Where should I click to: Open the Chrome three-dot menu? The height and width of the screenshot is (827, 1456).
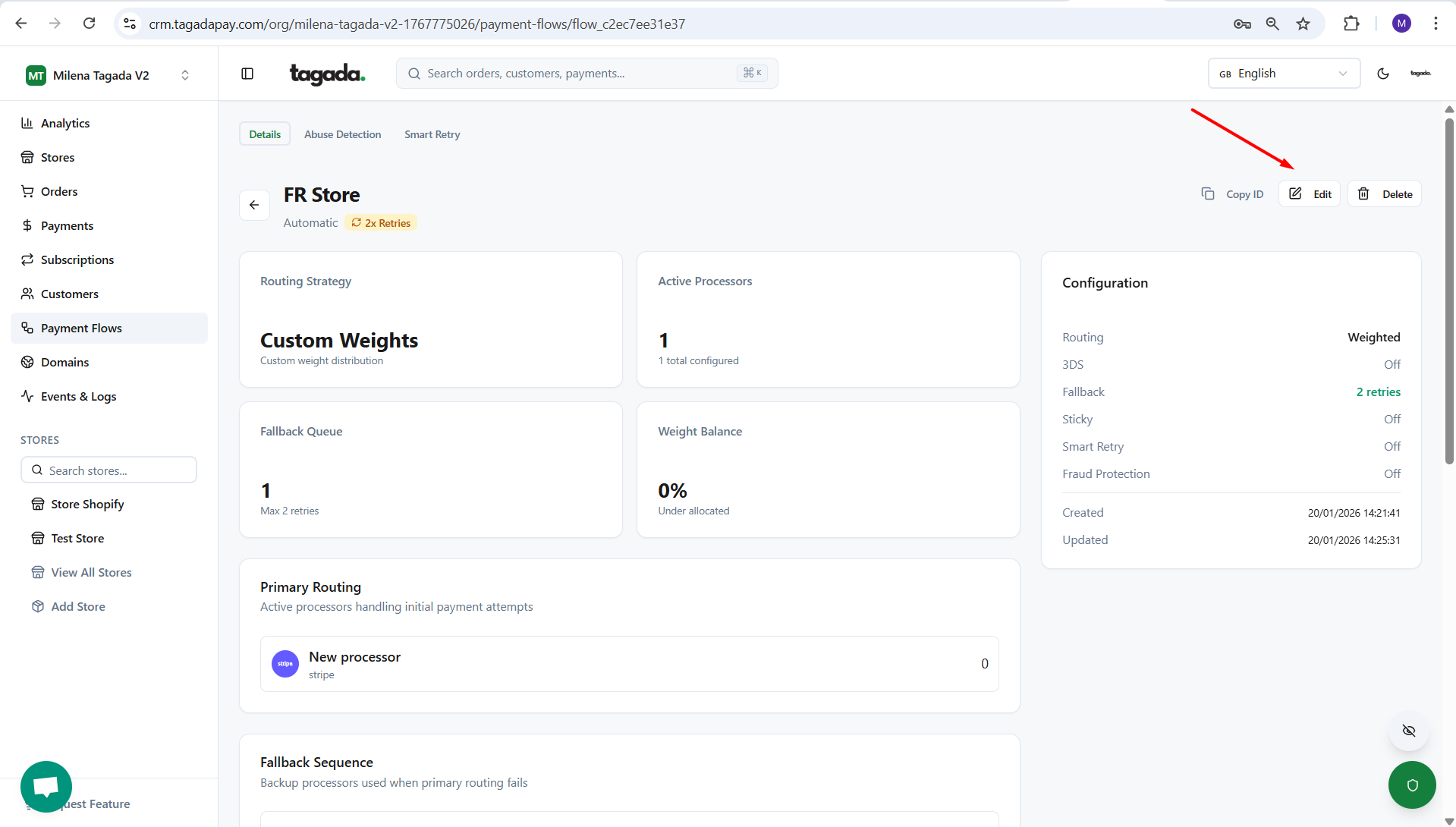1436,24
